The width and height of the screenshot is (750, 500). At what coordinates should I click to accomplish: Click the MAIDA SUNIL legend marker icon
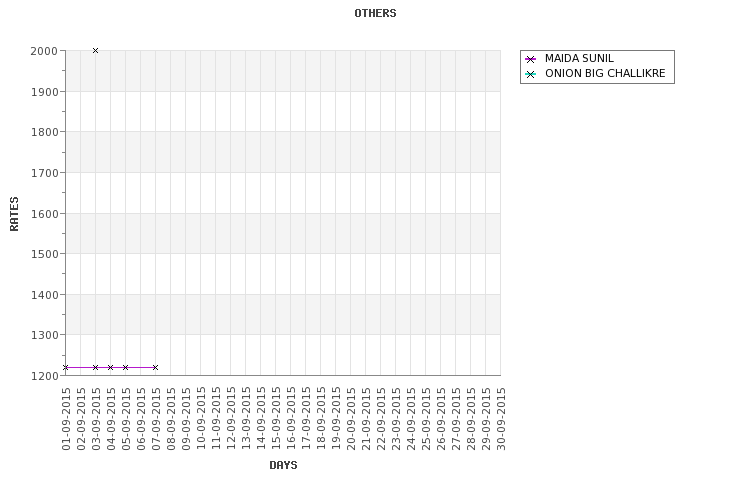click(x=531, y=59)
